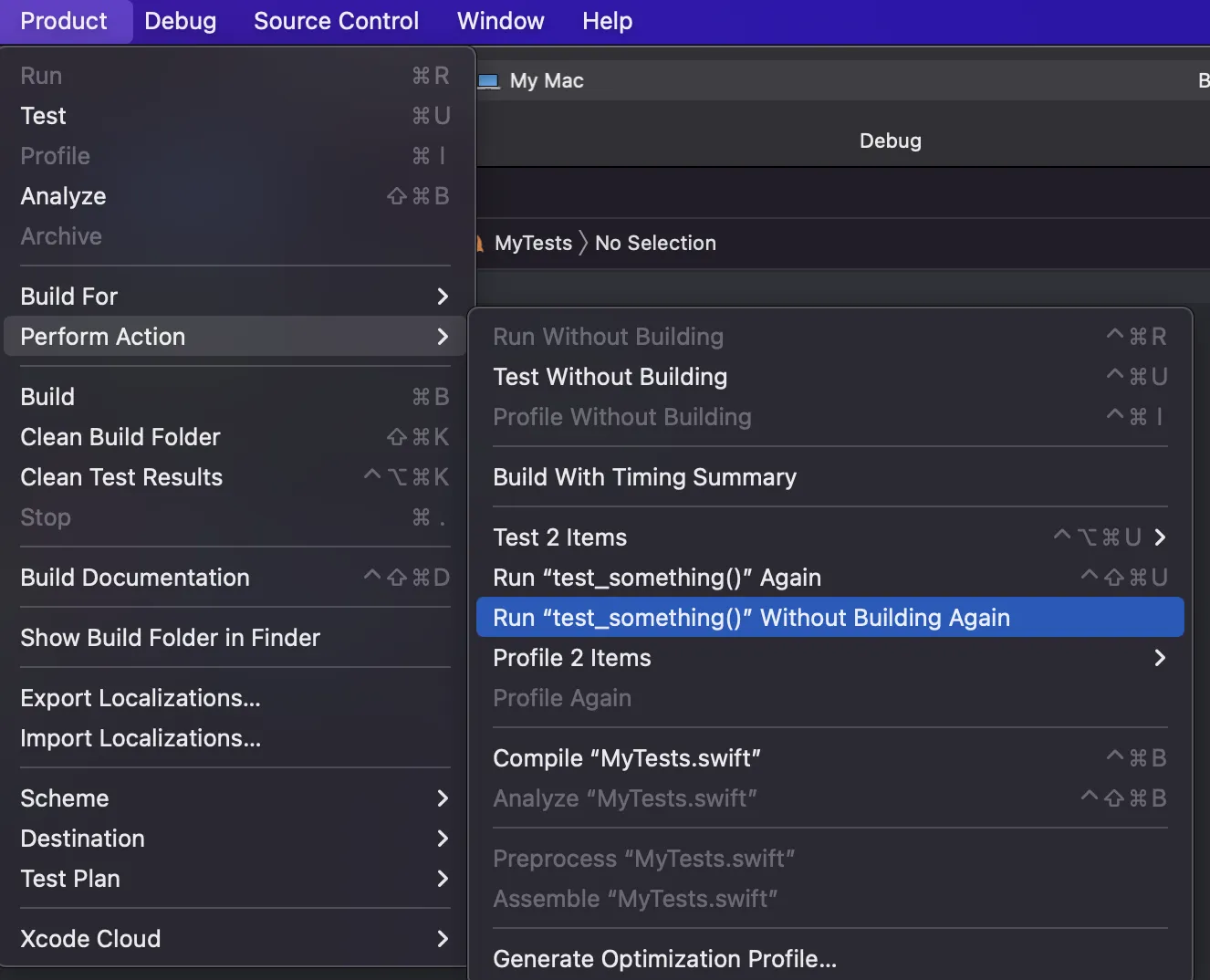Click Show Build Folder in Finder
The image size is (1210, 980).
(171, 638)
